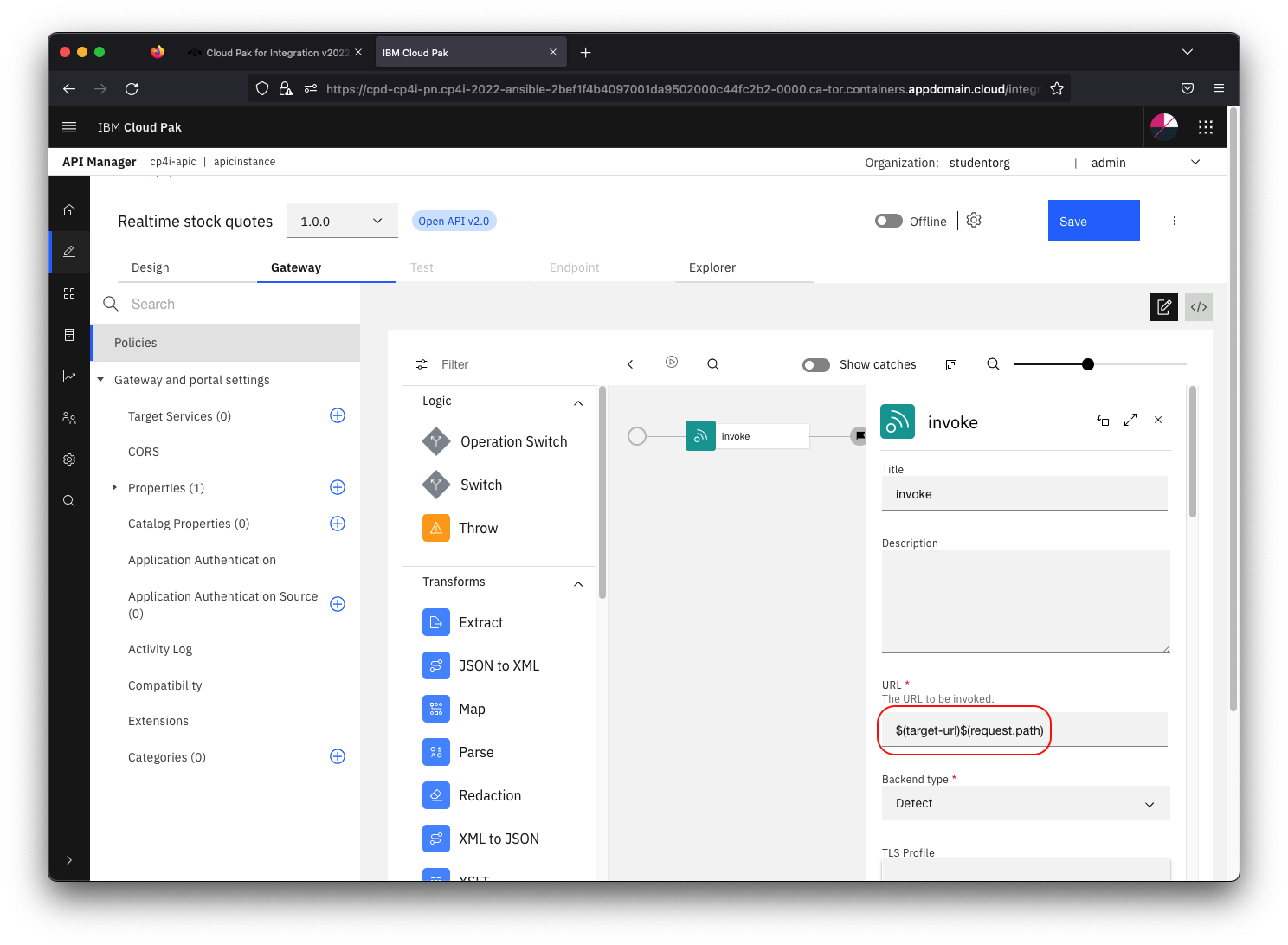1288x945 pixels.
Task: Open the Firefox tabs list dropdown
Action: tap(1188, 52)
